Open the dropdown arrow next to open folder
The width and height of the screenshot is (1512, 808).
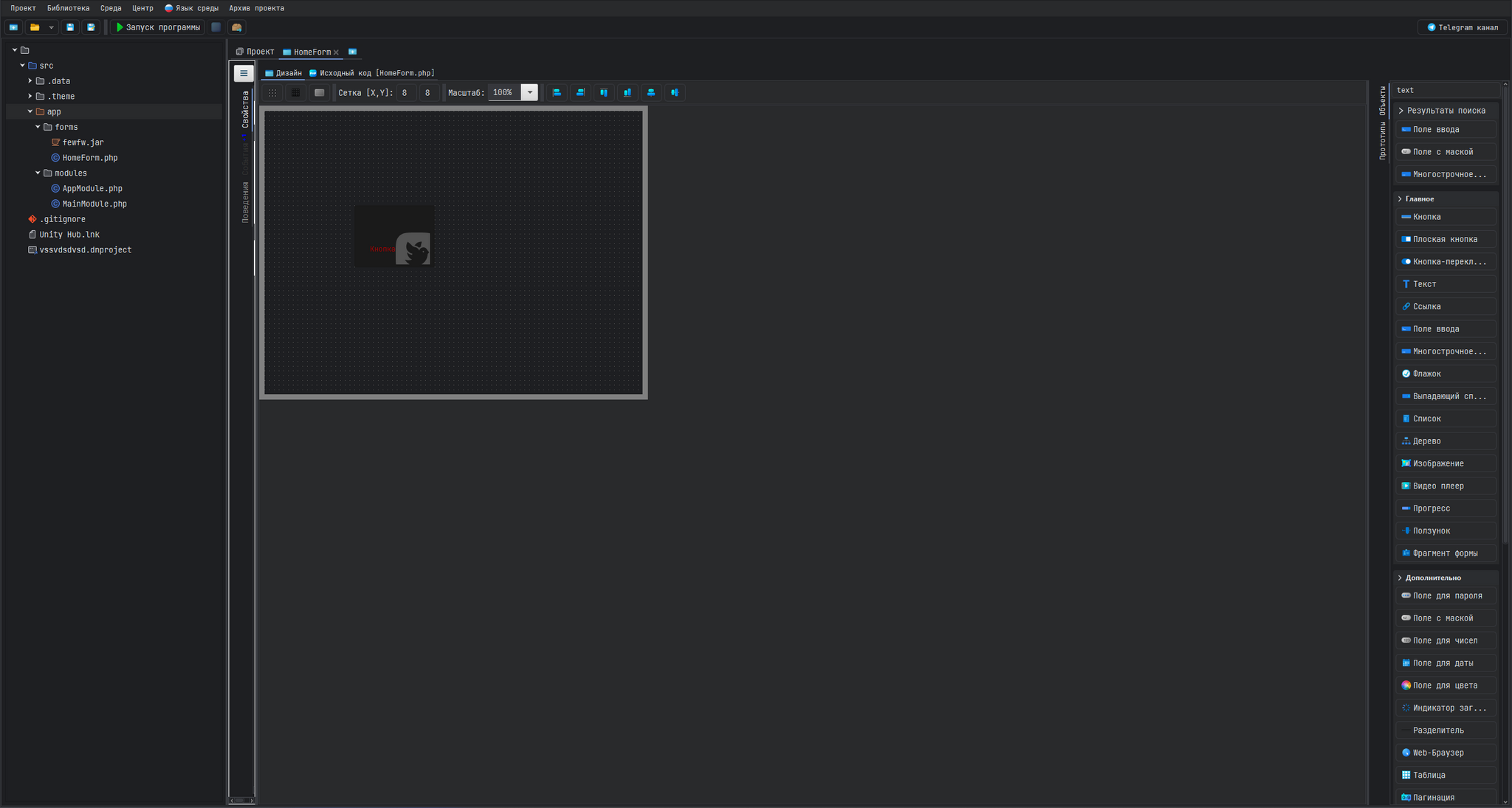51,27
